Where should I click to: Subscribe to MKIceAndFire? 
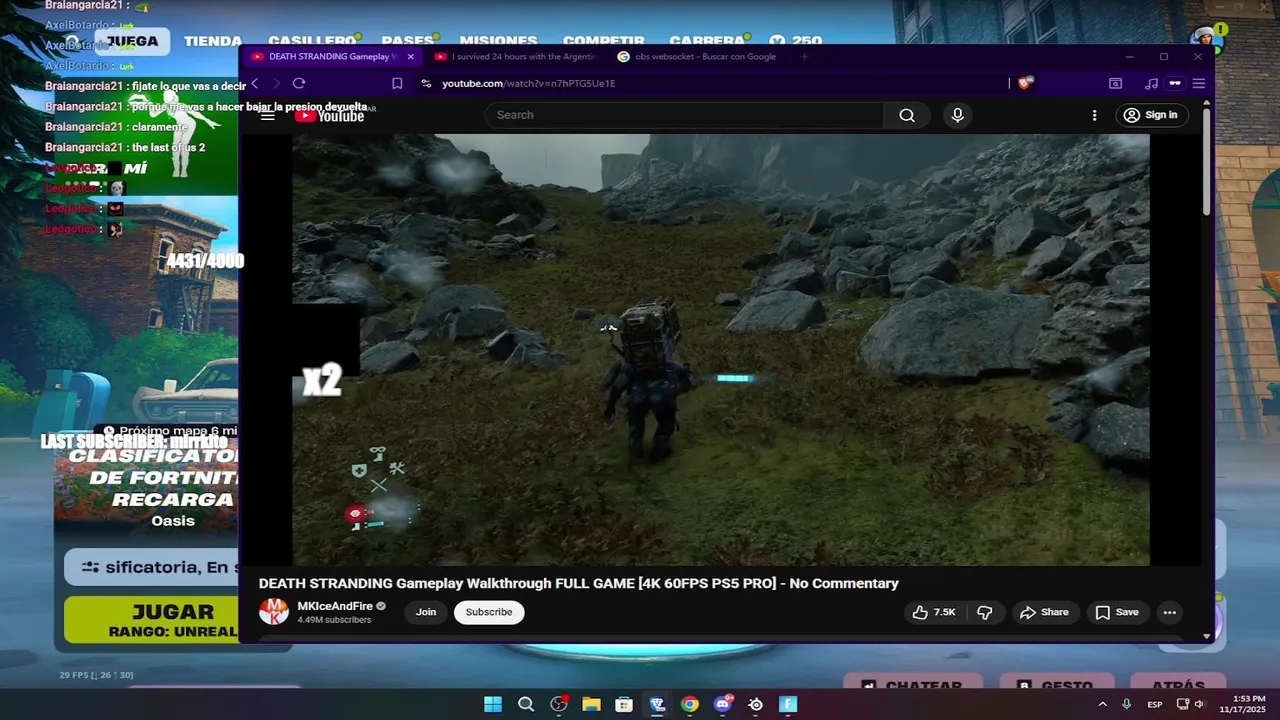pos(489,612)
